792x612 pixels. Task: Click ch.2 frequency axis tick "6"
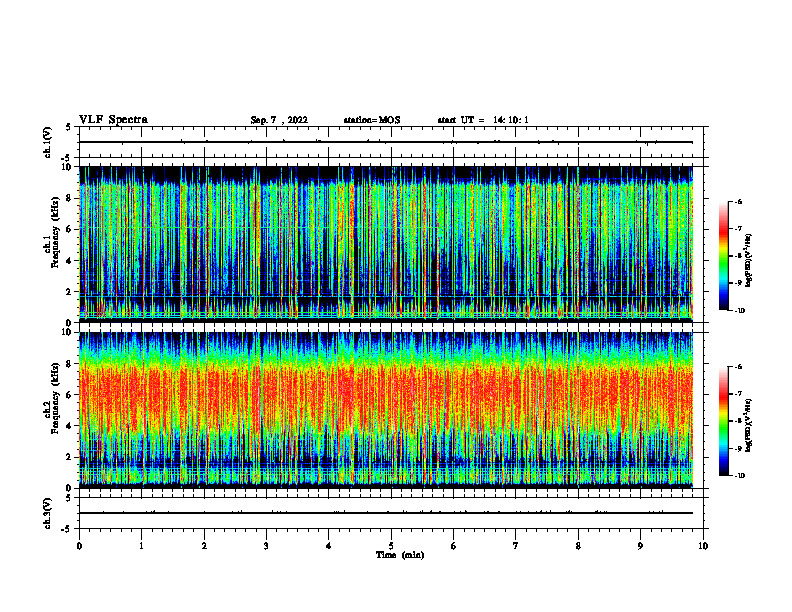[70, 395]
